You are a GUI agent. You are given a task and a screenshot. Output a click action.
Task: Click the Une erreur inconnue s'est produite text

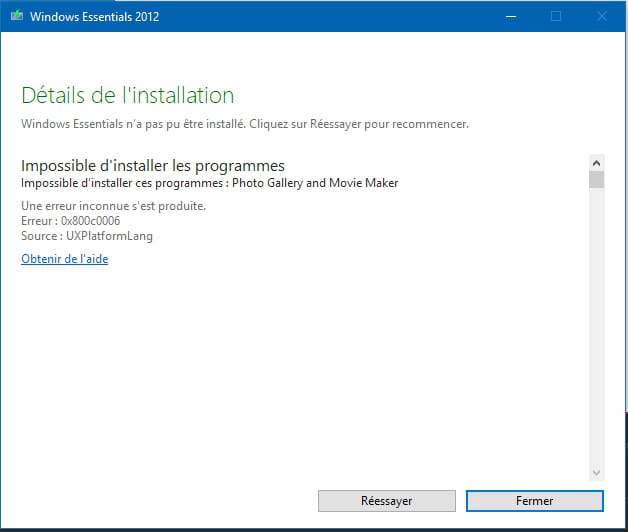click(x=113, y=206)
